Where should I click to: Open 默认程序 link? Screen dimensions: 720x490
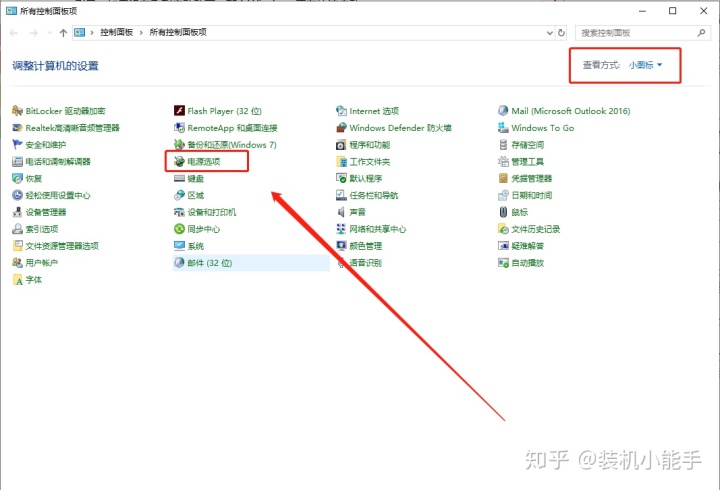coord(366,178)
